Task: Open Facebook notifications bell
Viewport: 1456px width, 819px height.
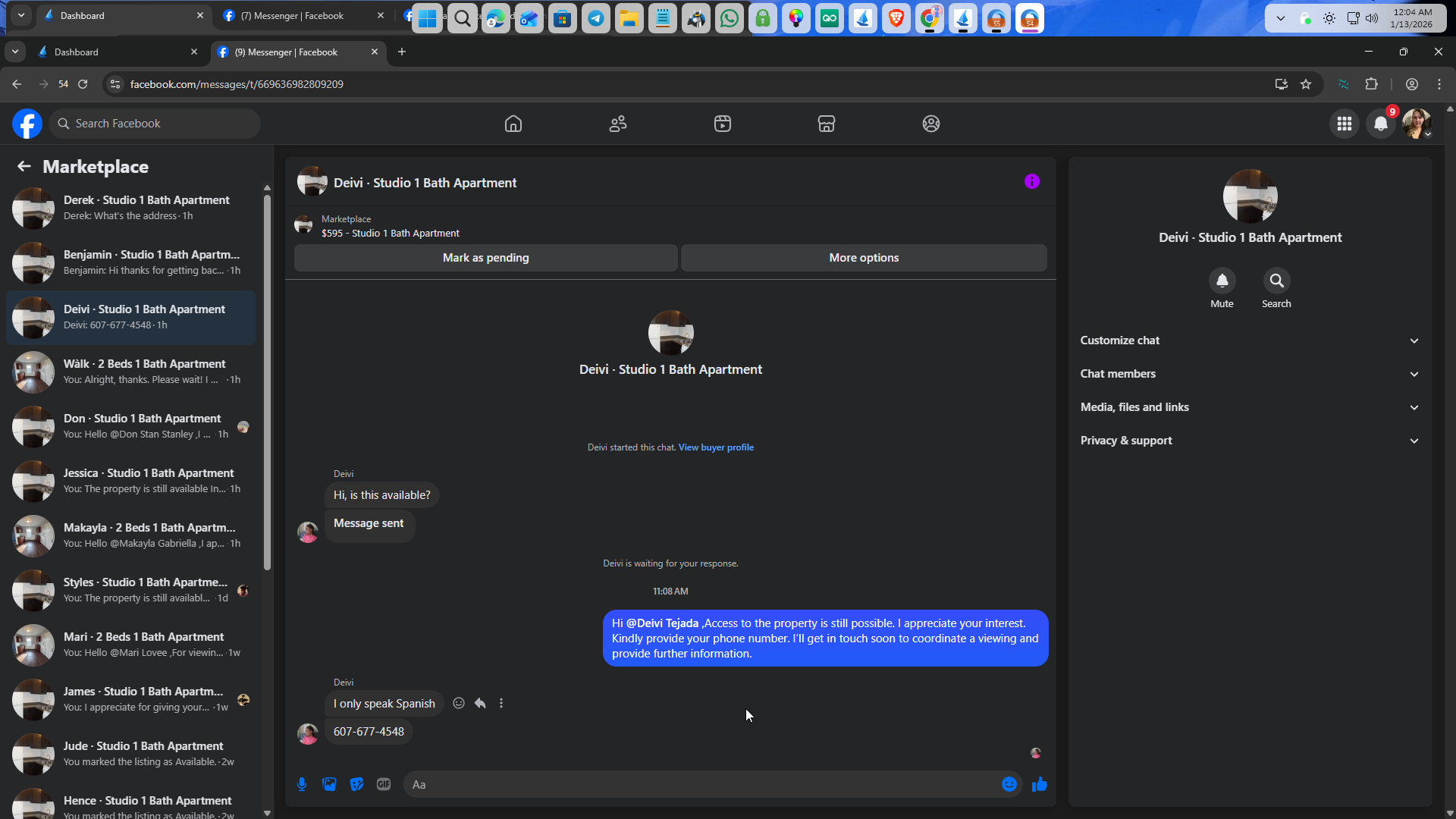Action: coord(1381,124)
